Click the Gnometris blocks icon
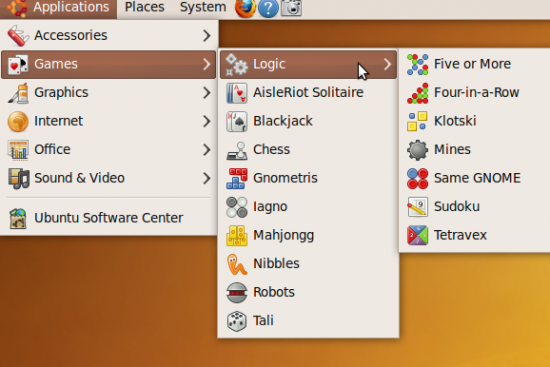 pyautogui.click(x=237, y=179)
